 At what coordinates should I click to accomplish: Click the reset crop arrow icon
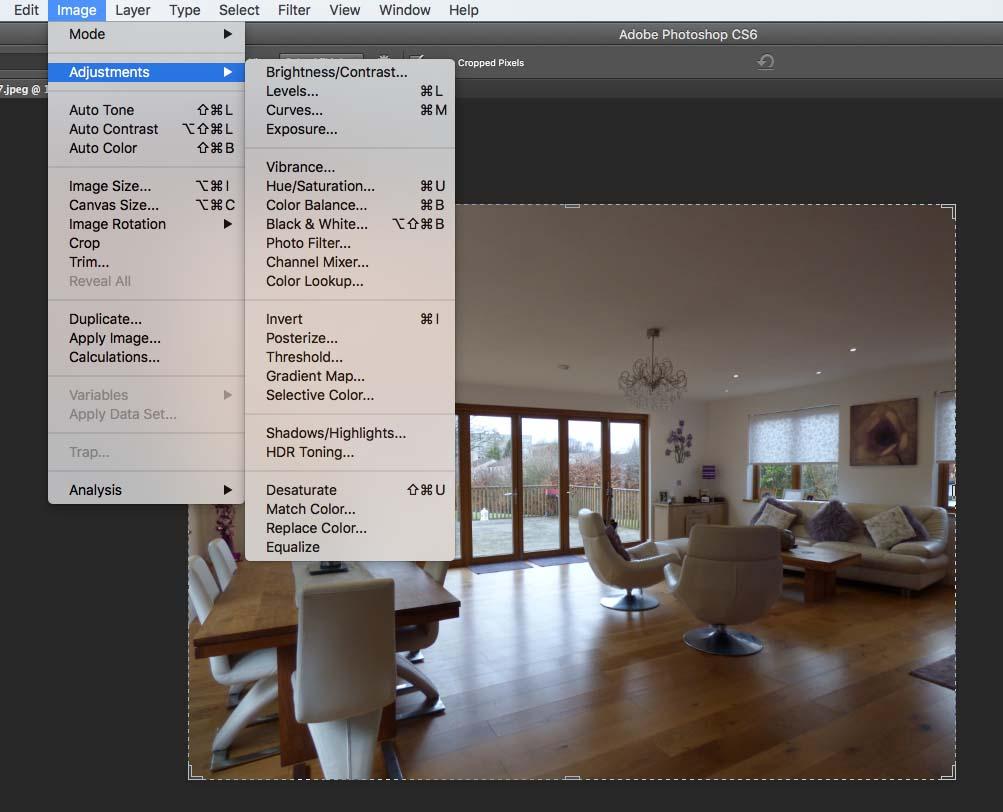tap(766, 62)
